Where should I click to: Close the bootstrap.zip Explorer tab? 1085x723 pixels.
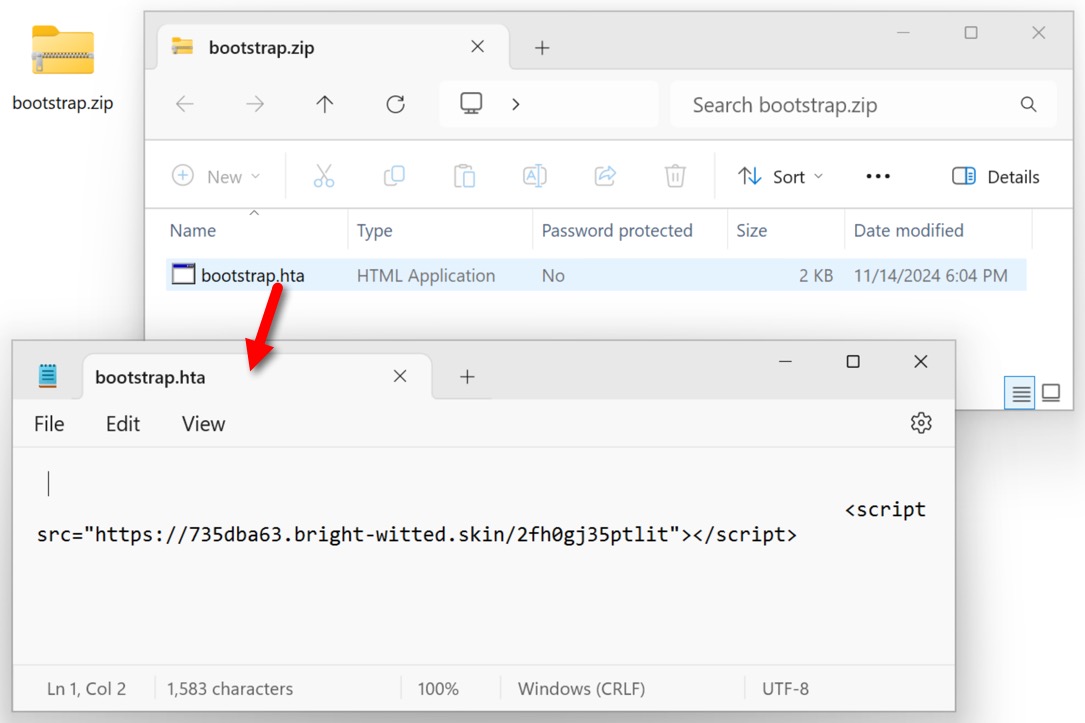477,46
